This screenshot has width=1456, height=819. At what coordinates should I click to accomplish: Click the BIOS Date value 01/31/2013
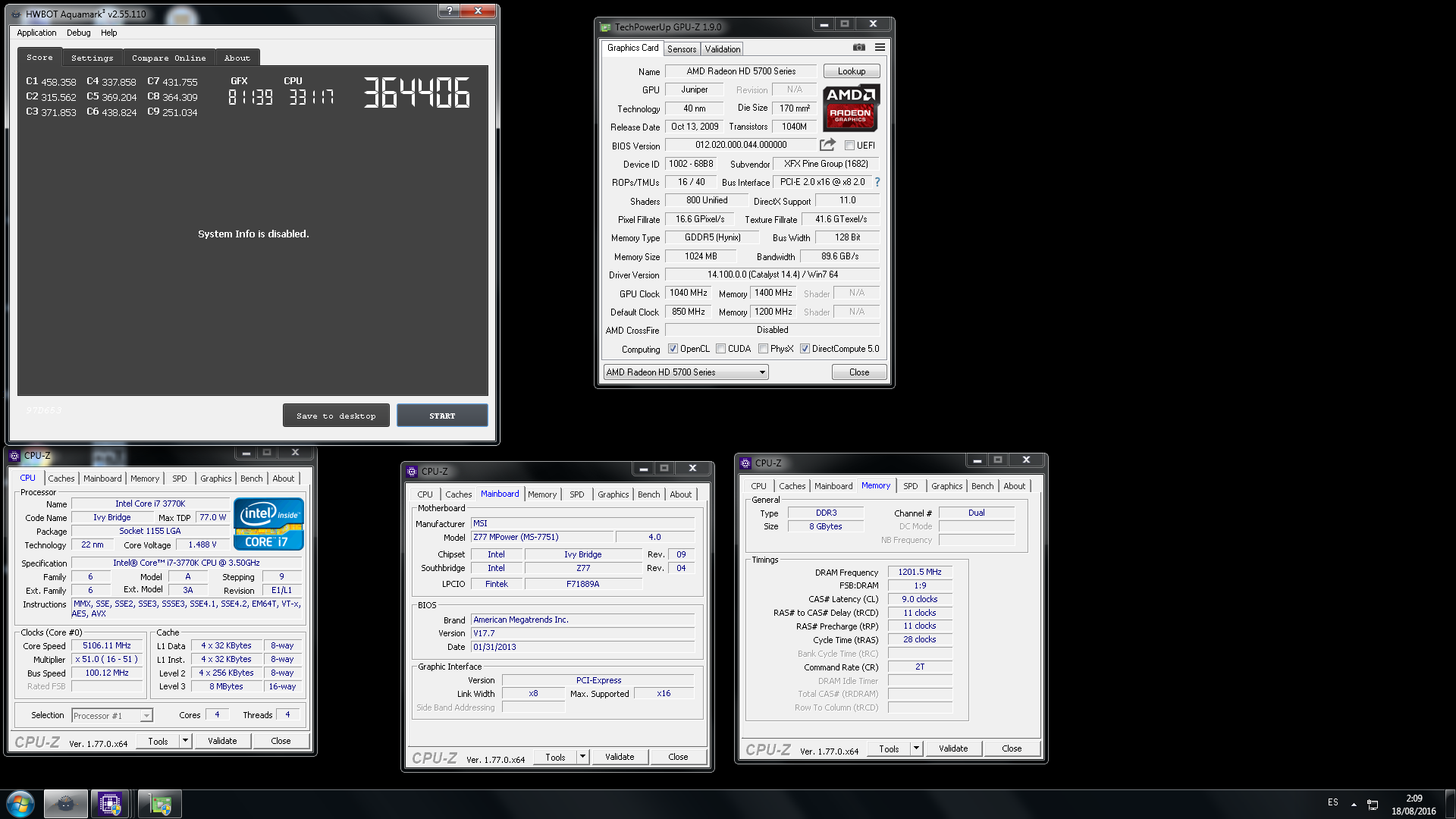582,647
